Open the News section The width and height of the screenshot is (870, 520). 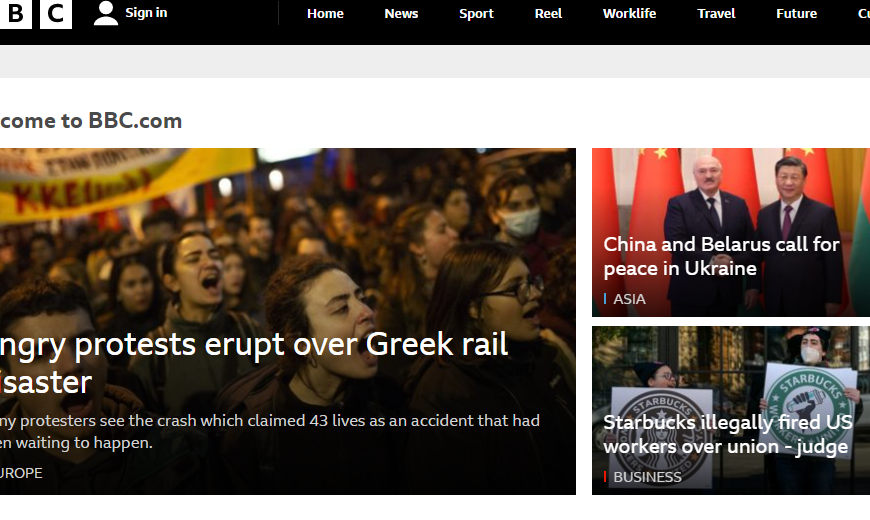tap(401, 13)
